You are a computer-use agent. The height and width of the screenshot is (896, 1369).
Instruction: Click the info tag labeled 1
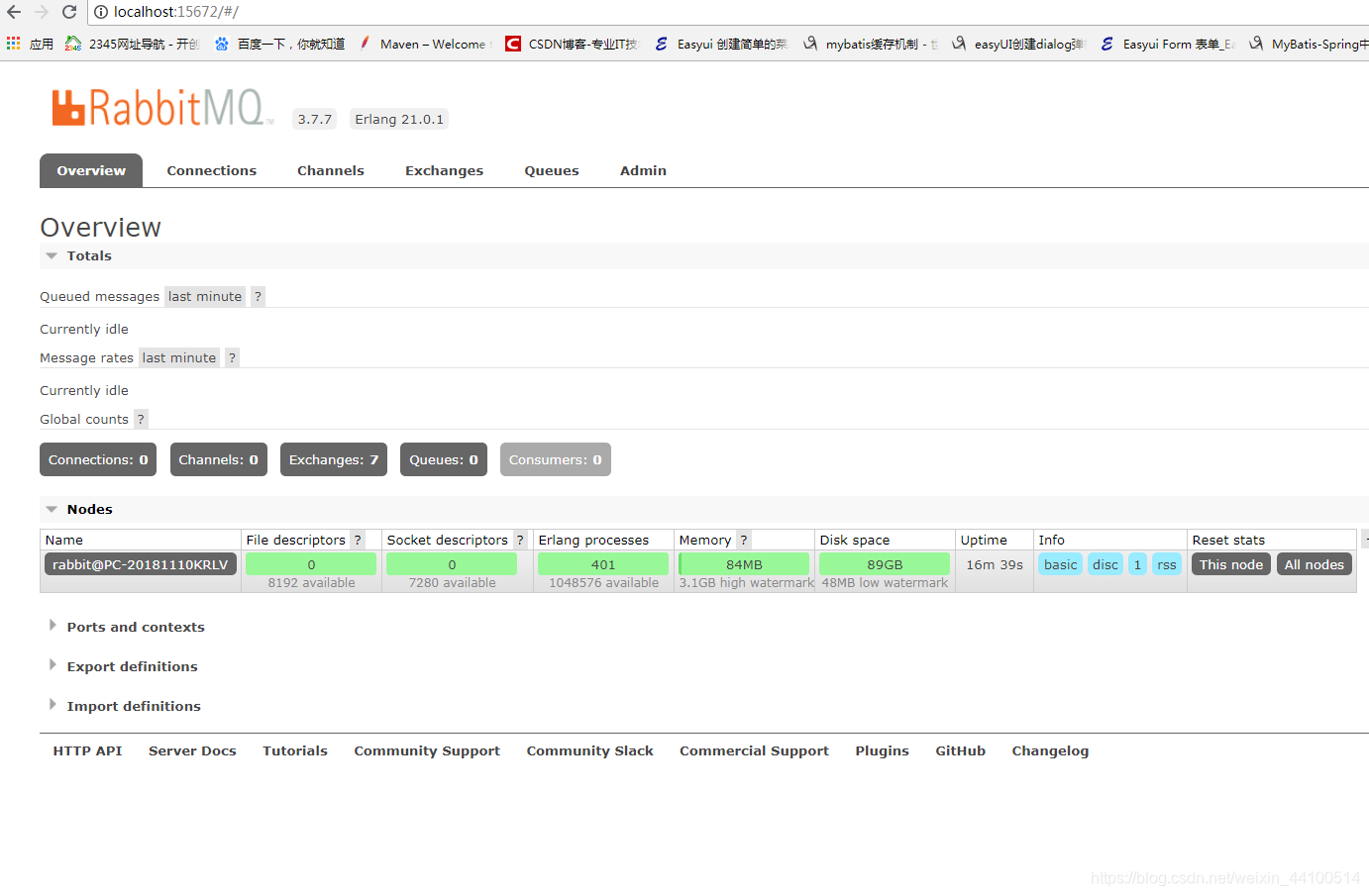click(x=1137, y=564)
